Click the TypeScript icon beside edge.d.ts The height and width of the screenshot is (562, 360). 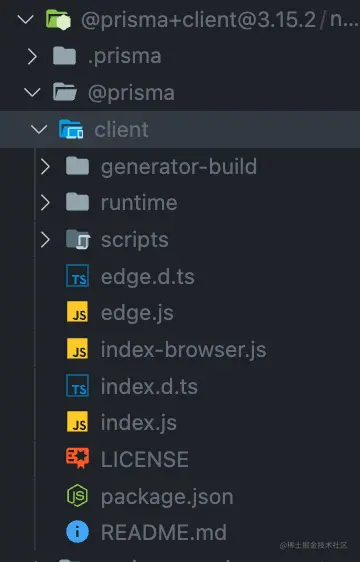pos(77,276)
